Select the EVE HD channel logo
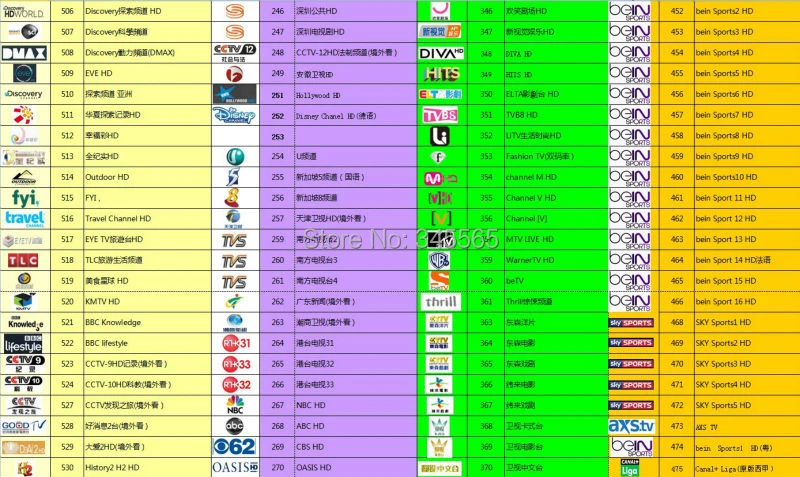This screenshot has width=800, height=477. click(24, 73)
